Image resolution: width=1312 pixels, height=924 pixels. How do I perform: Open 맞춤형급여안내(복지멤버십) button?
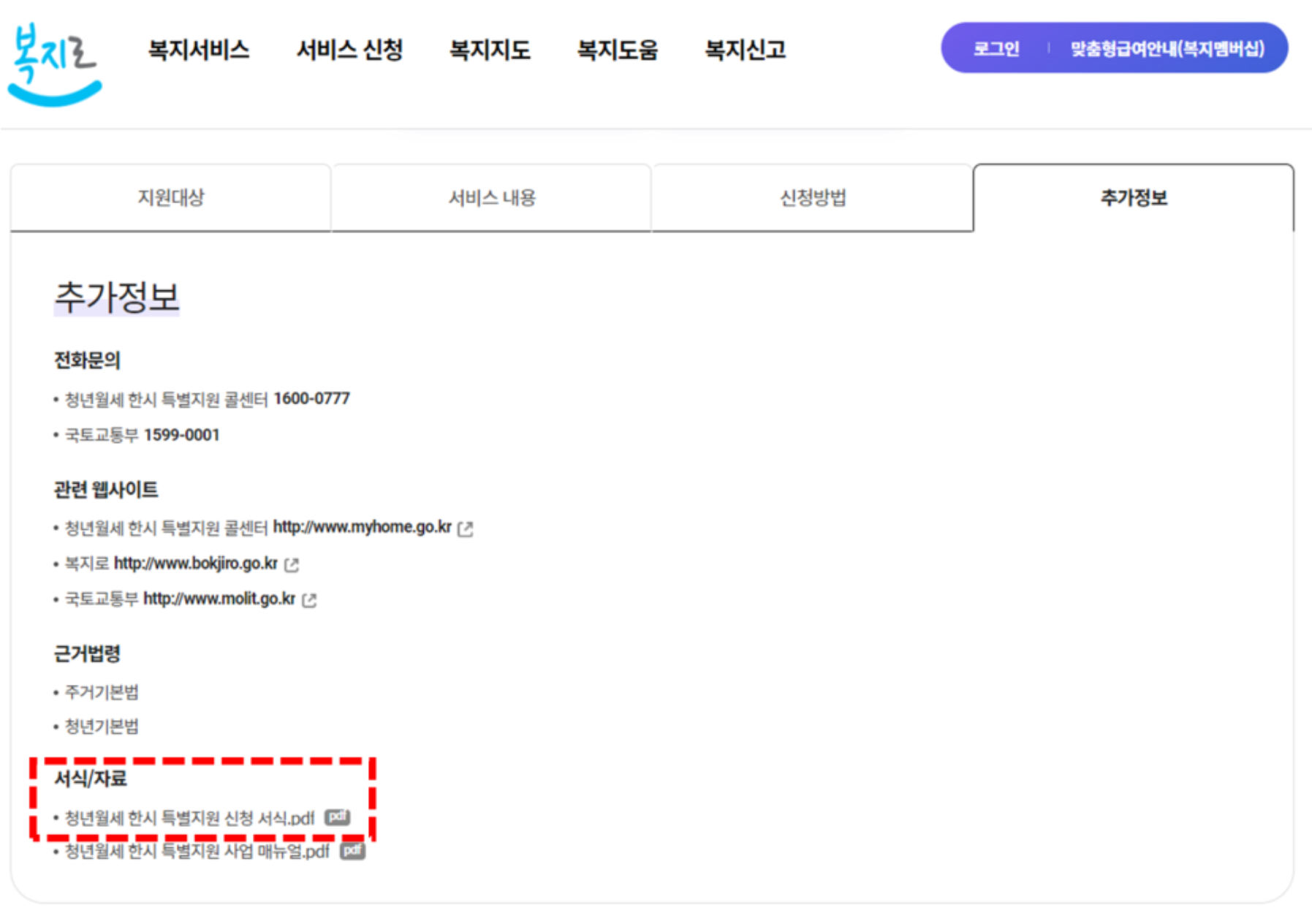1167,49
